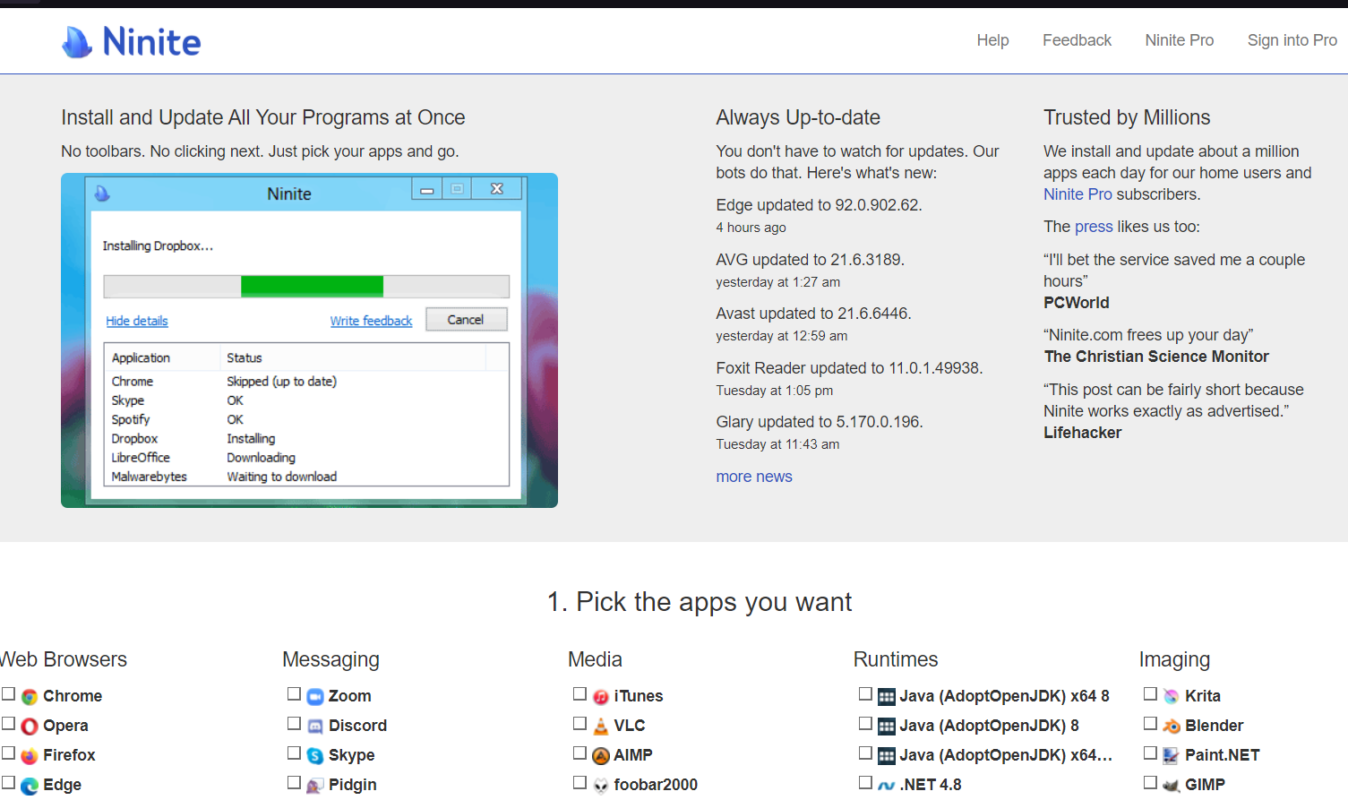This screenshot has width=1348, height=800.
Task: Check the Krita checkbox
Action: point(1150,693)
